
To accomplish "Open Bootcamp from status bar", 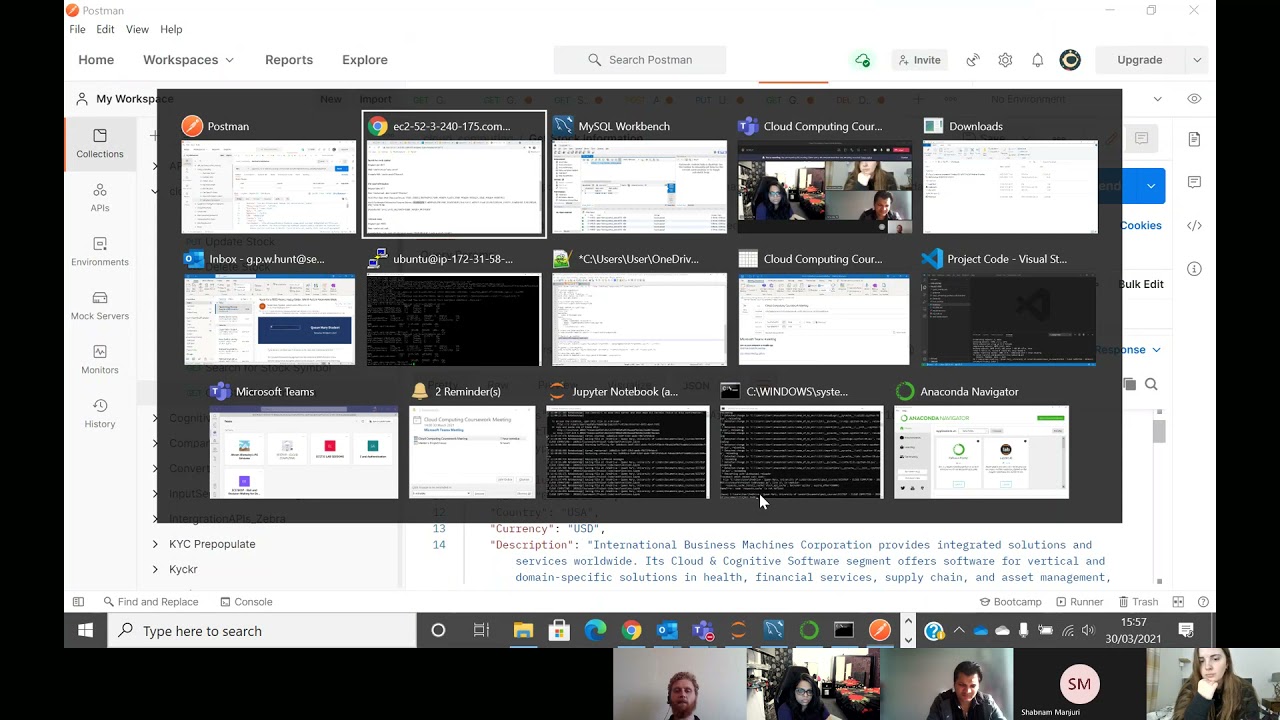I will click(x=1010, y=602).
